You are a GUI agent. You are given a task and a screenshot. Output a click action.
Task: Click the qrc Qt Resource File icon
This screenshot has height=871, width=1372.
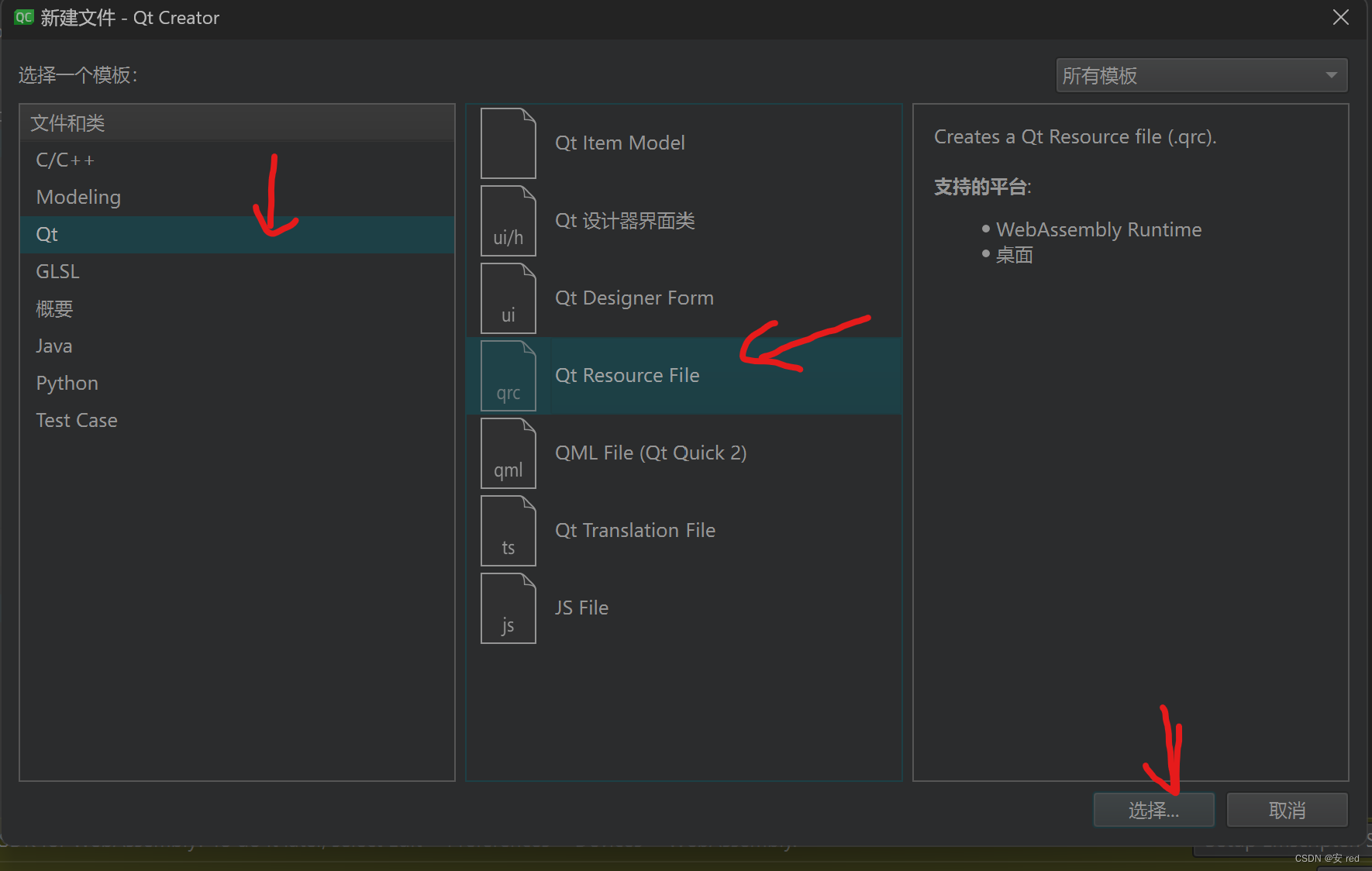508,375
